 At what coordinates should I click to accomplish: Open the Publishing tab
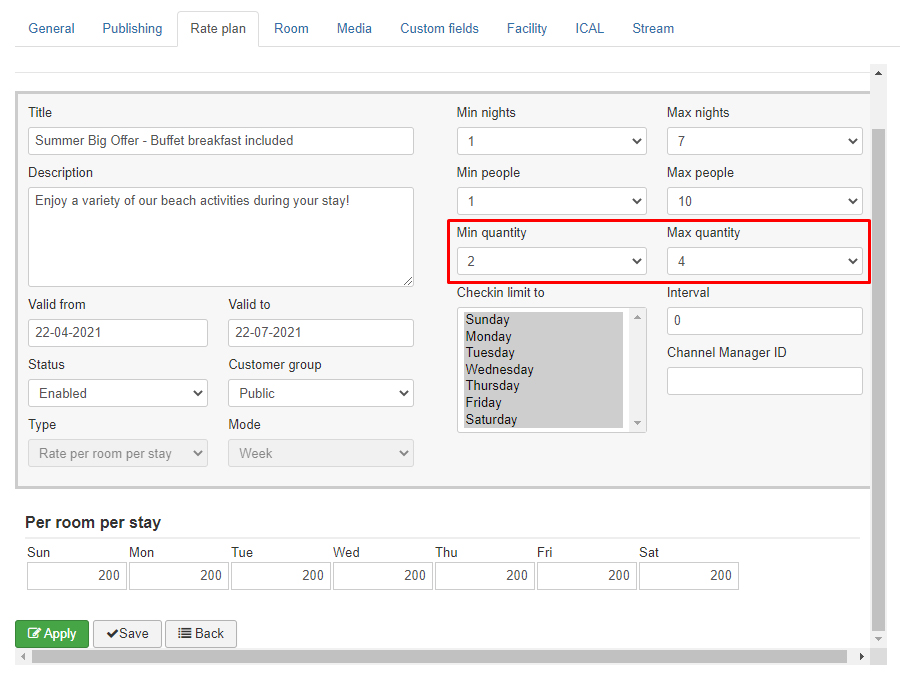[132, 28]
